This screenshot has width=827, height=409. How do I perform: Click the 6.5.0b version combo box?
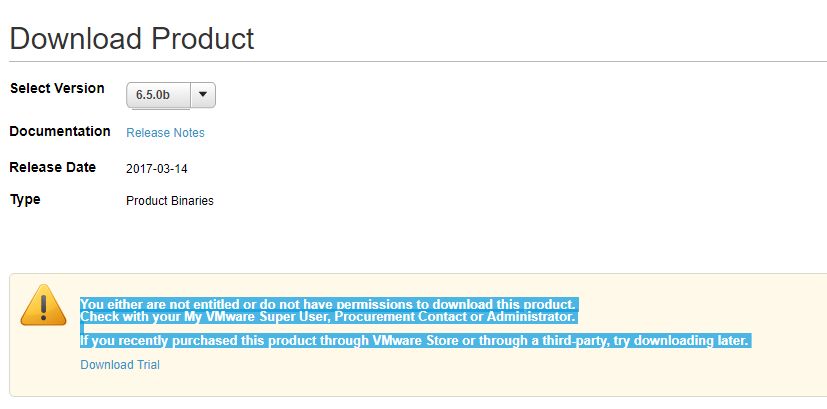point(171,95)
